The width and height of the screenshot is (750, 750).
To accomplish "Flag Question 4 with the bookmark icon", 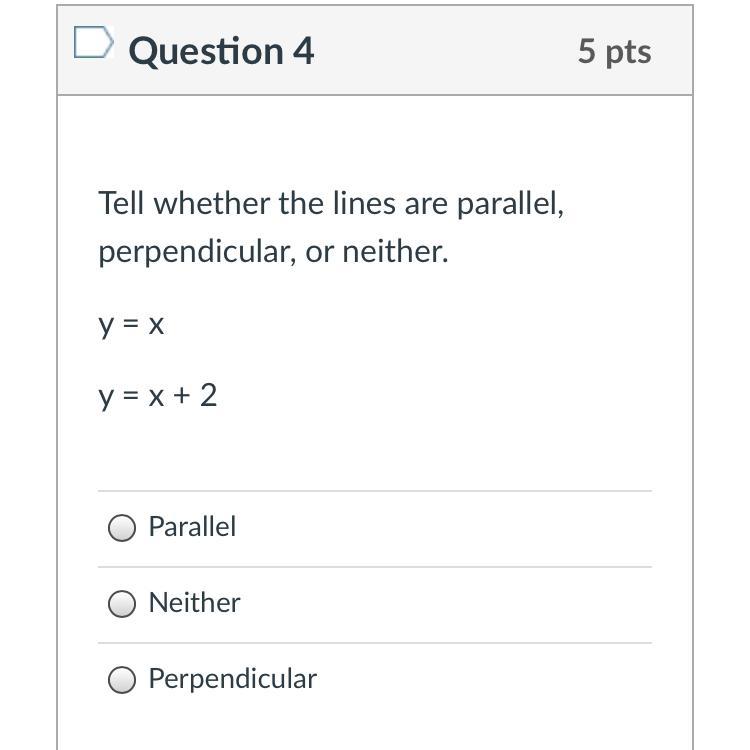I will click(x=92, y=43).
